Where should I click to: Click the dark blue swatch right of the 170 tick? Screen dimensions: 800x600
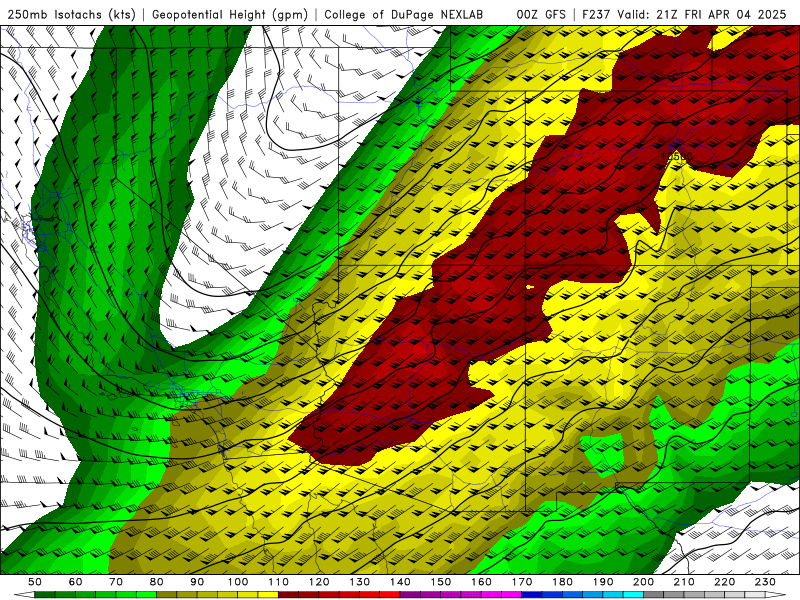tap(532, 595)
